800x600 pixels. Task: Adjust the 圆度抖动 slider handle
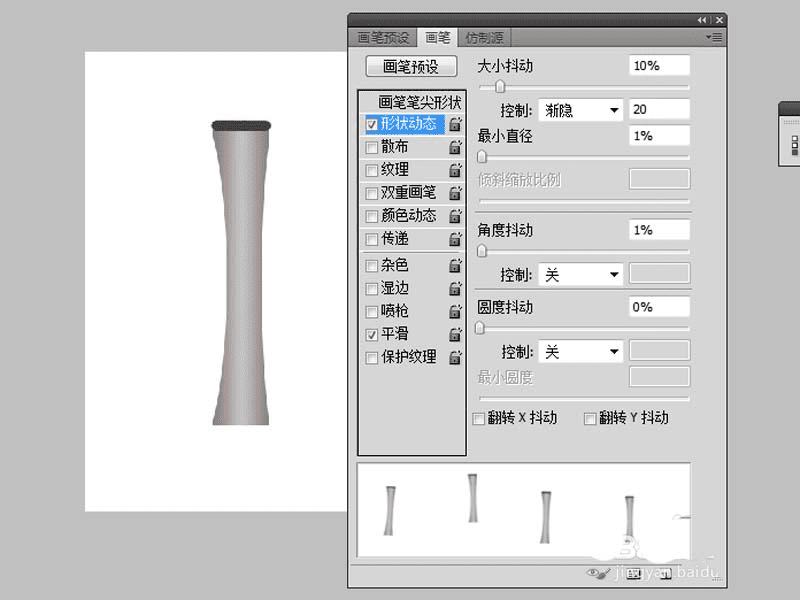pos(480,328)
